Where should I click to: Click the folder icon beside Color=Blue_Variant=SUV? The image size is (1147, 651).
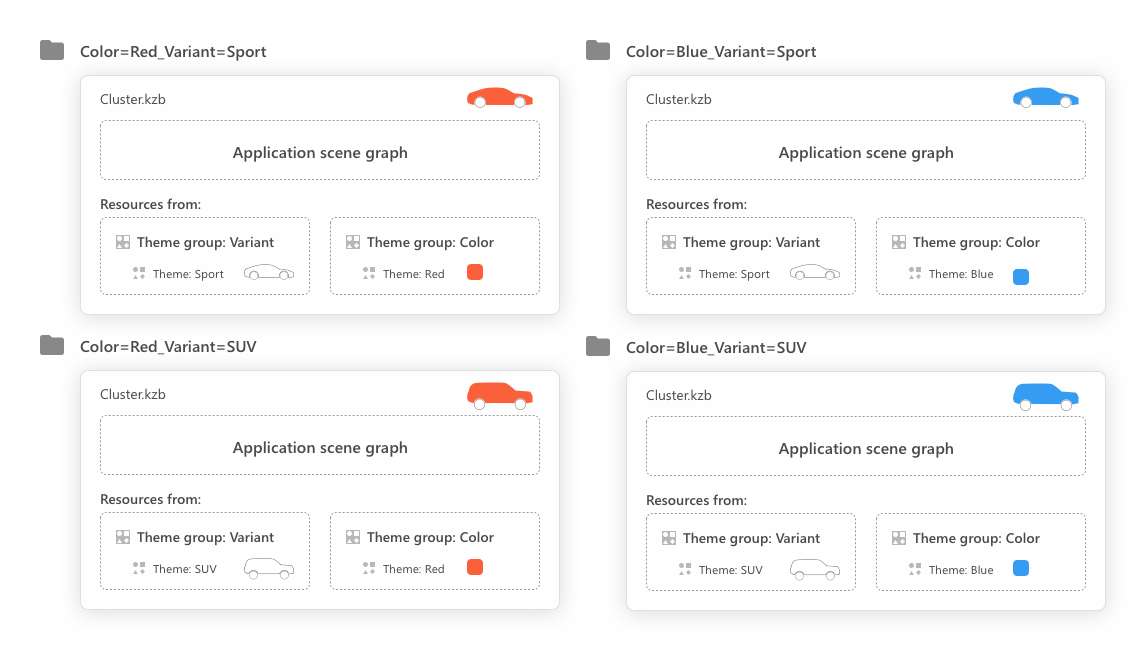point(598,347)
